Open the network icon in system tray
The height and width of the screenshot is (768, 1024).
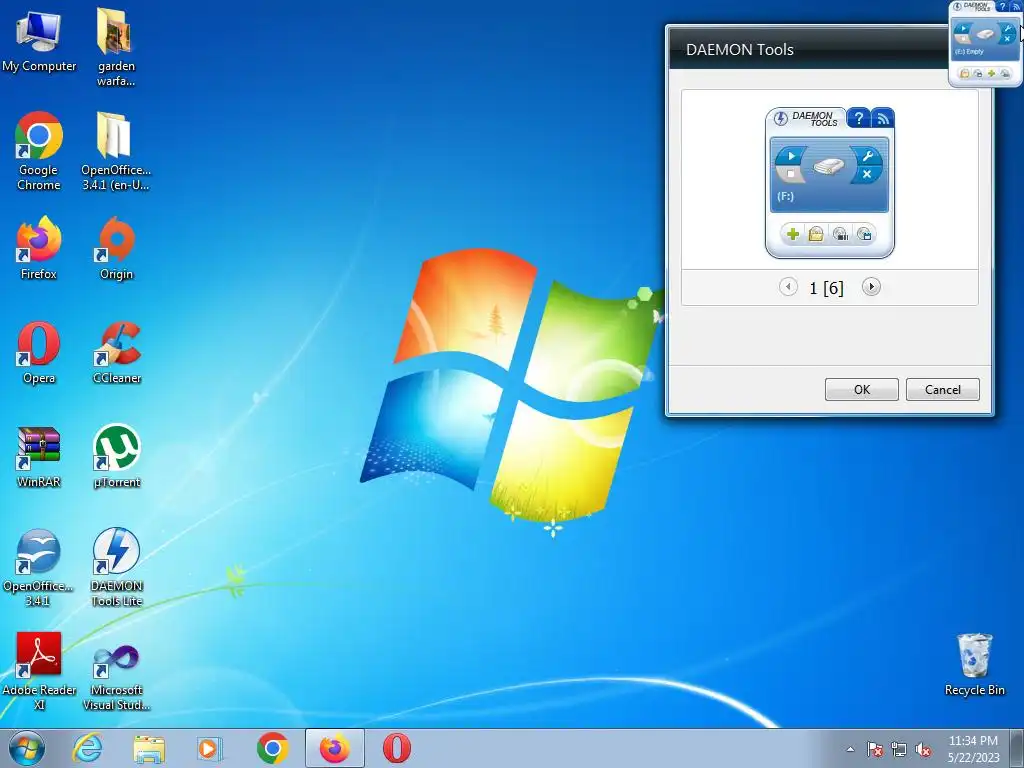(899, 749)
